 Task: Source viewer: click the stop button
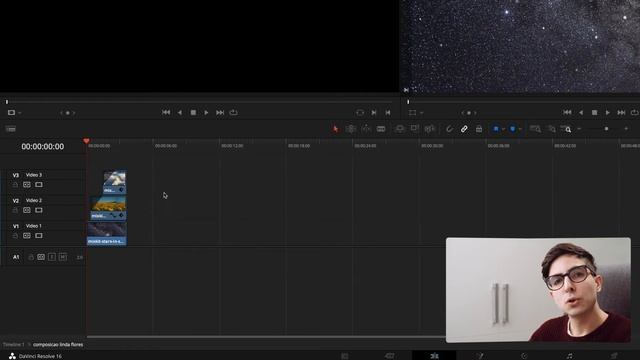pyautogui.click(x=193, y=112)
